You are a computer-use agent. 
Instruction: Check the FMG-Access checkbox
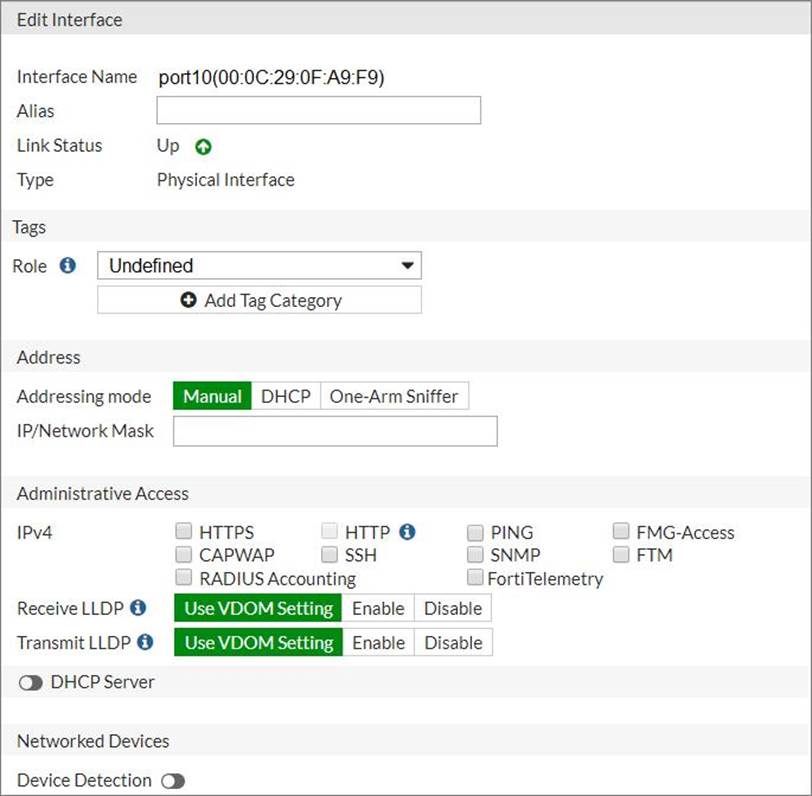point(621,532)
